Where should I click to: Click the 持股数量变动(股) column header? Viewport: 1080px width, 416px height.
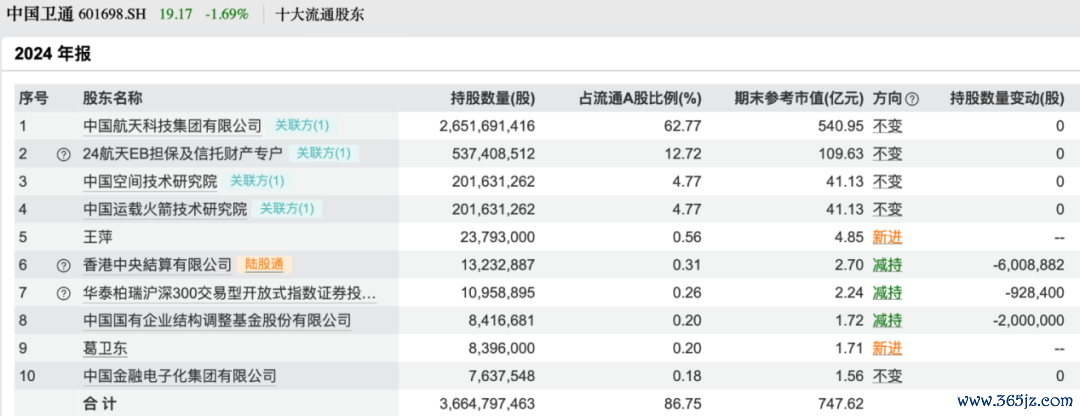1006,99
